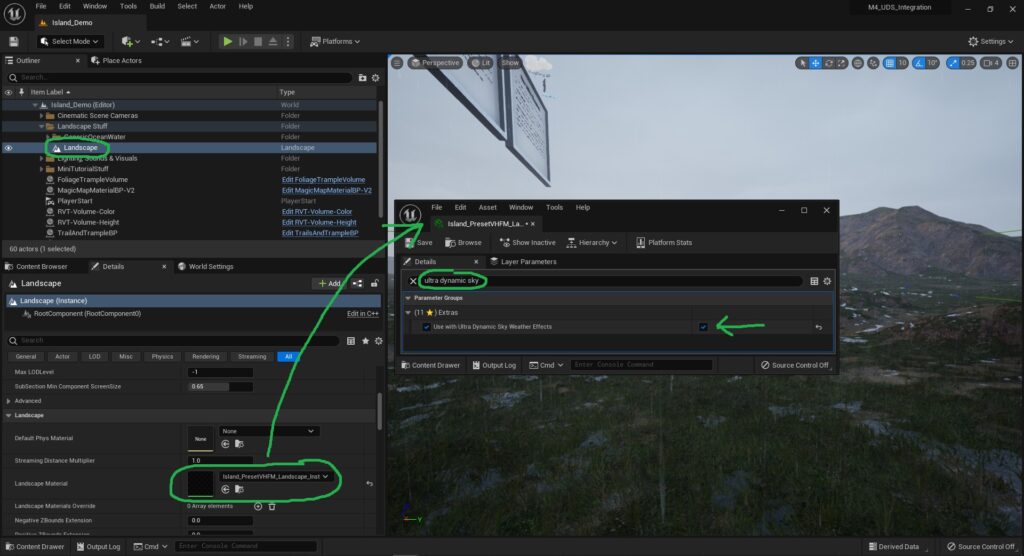Open the Landscape Material asset dropdown
This screenshot has height=556, width=1024.
[274, 476]
